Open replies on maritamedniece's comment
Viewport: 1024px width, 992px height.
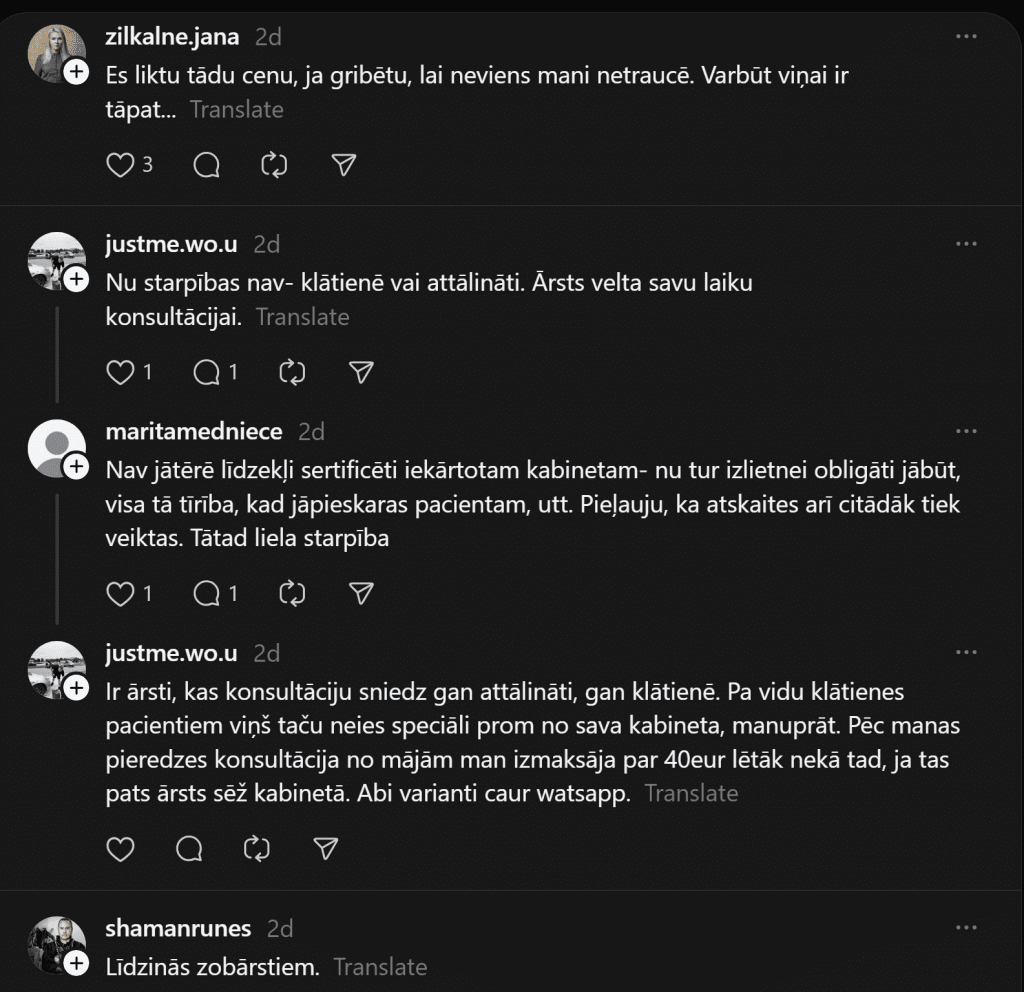[207, 593]
